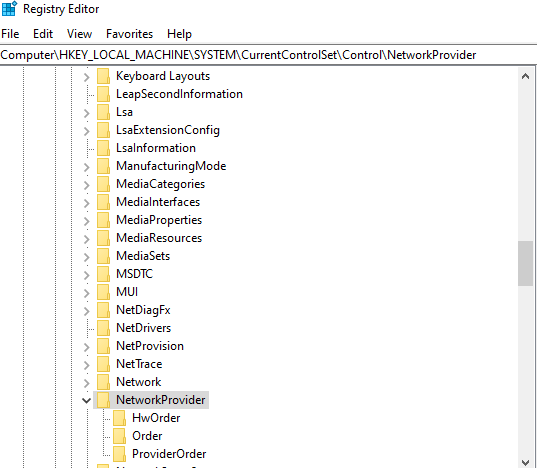Open the File menu

coord(10,34)
